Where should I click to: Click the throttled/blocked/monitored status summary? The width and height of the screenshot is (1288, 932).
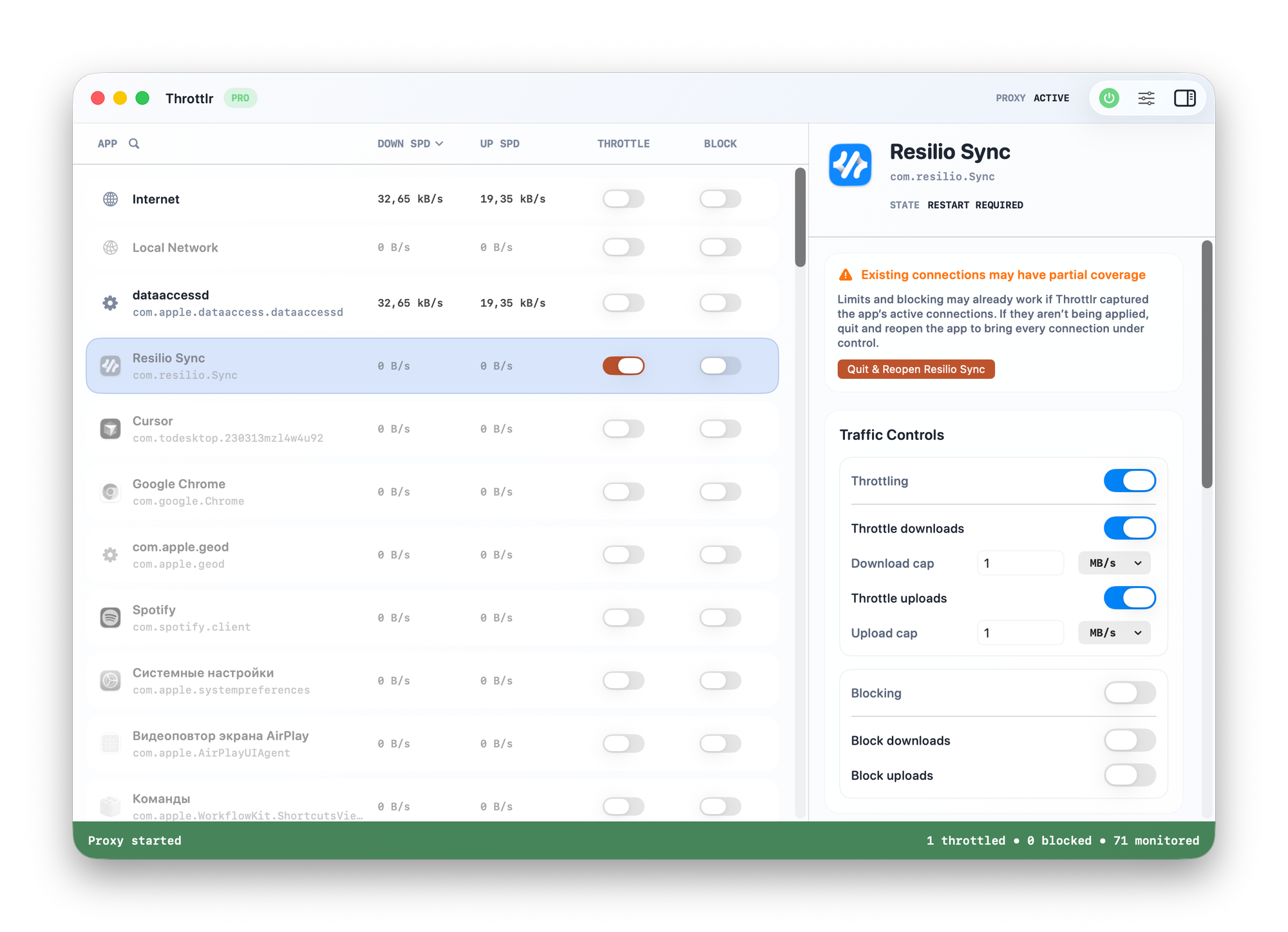1063,841
